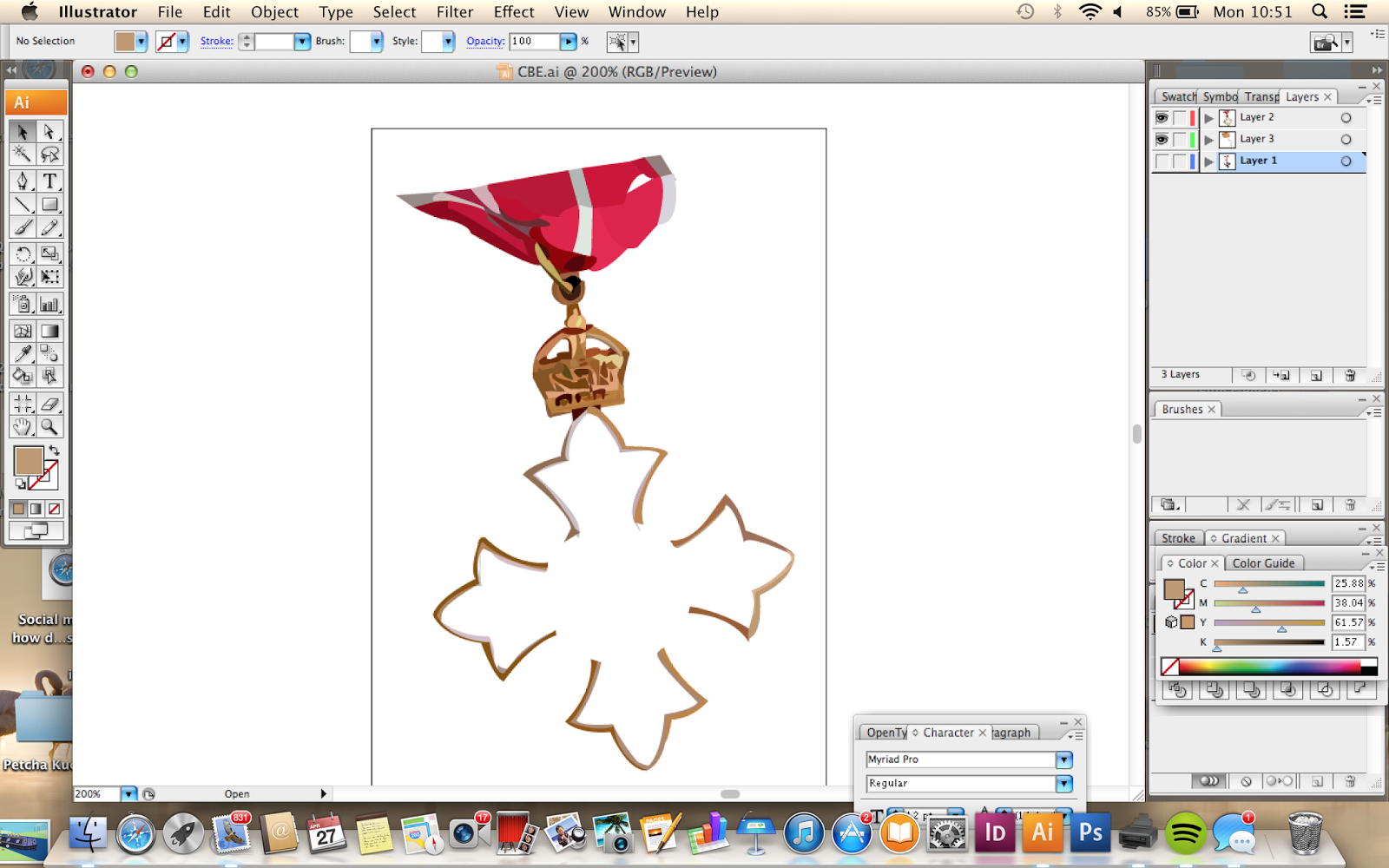
Task: Click target circle of Layer 3
Action: click(1346, 139)
